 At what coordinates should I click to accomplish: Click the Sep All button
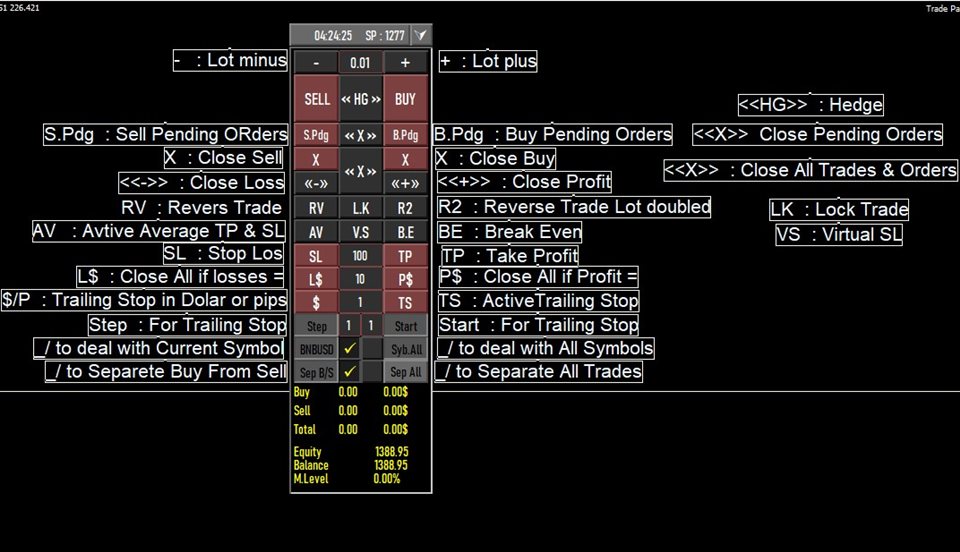pyautogui.click(x=405, y=371)
